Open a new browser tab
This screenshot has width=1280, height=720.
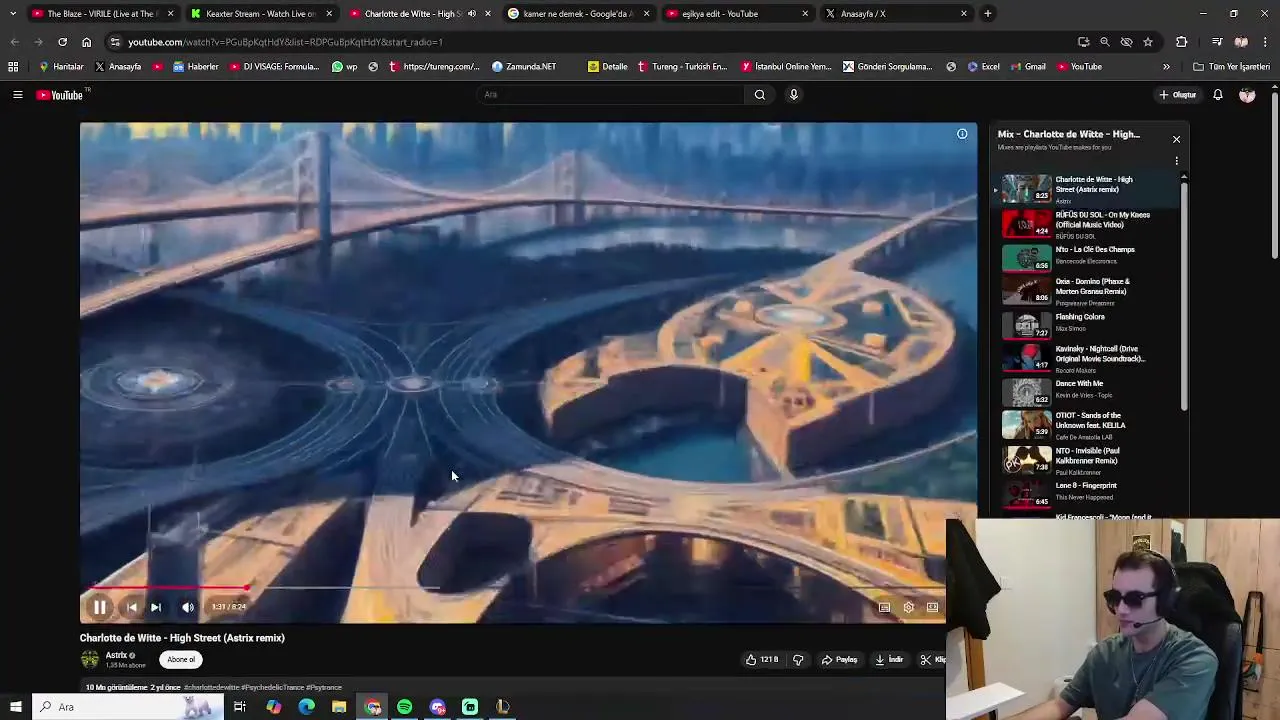coord(987,14)
